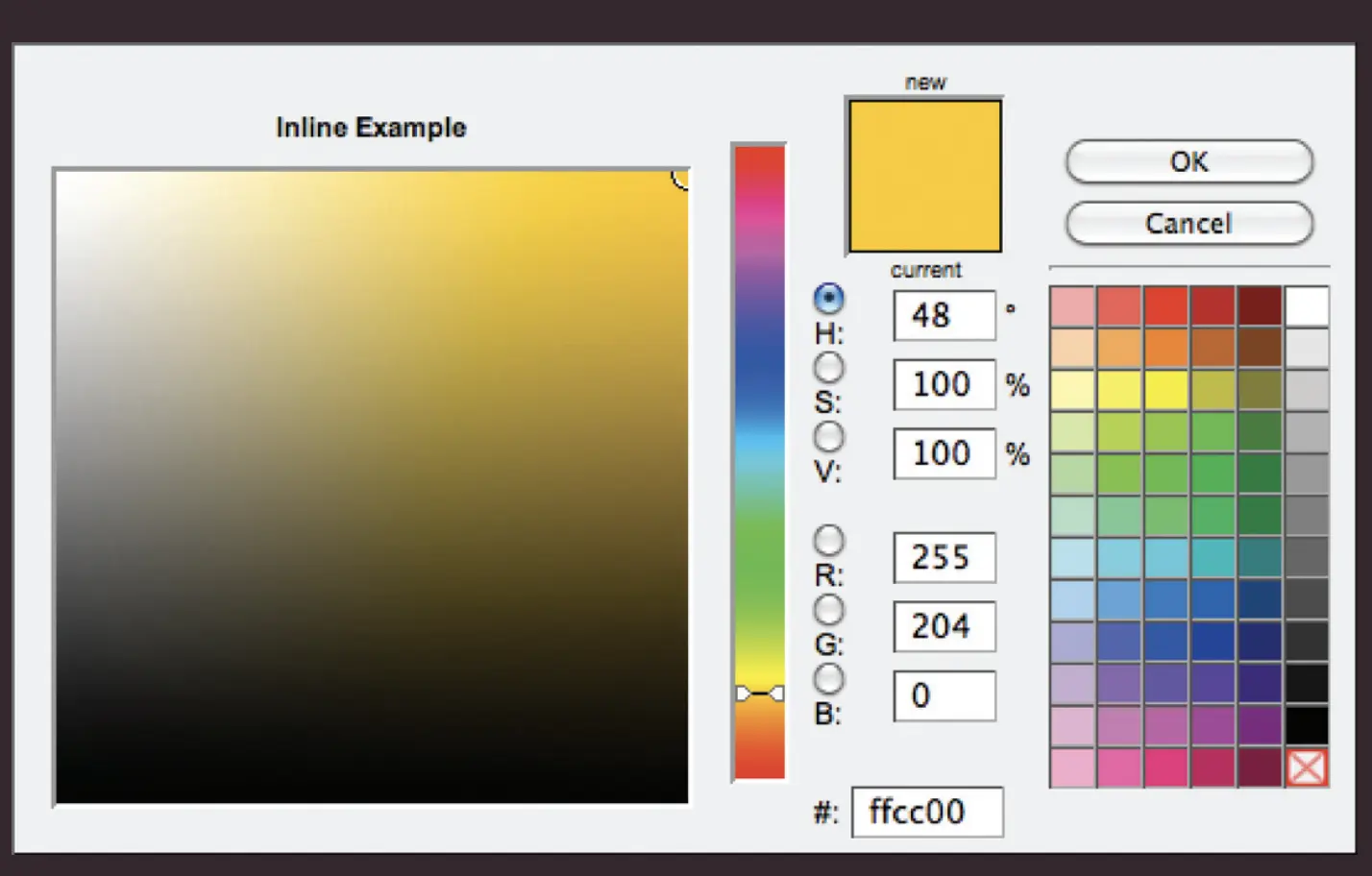Select the G green radio button
This screenshot has height=876, width=1372.
click(829, 610)
